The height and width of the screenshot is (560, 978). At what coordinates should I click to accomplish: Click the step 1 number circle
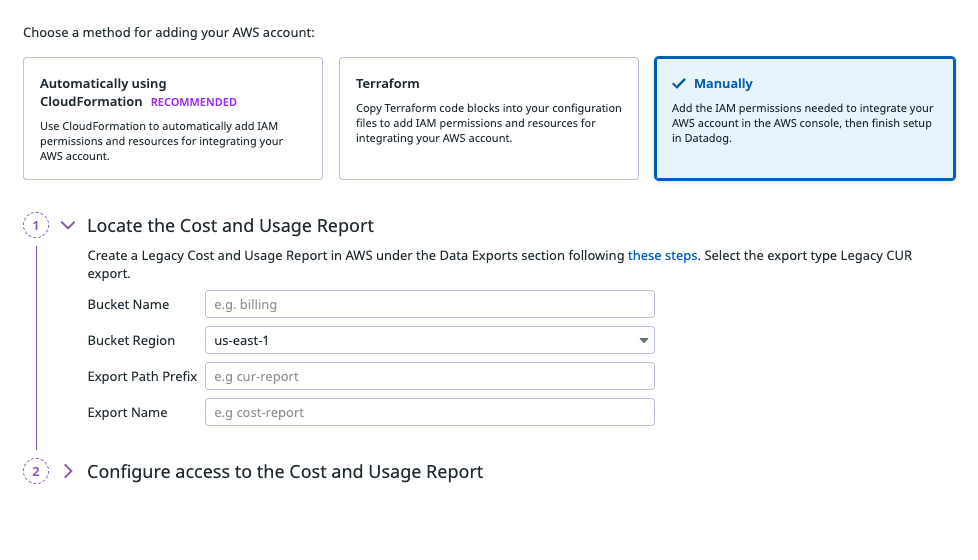coord(36,226)
